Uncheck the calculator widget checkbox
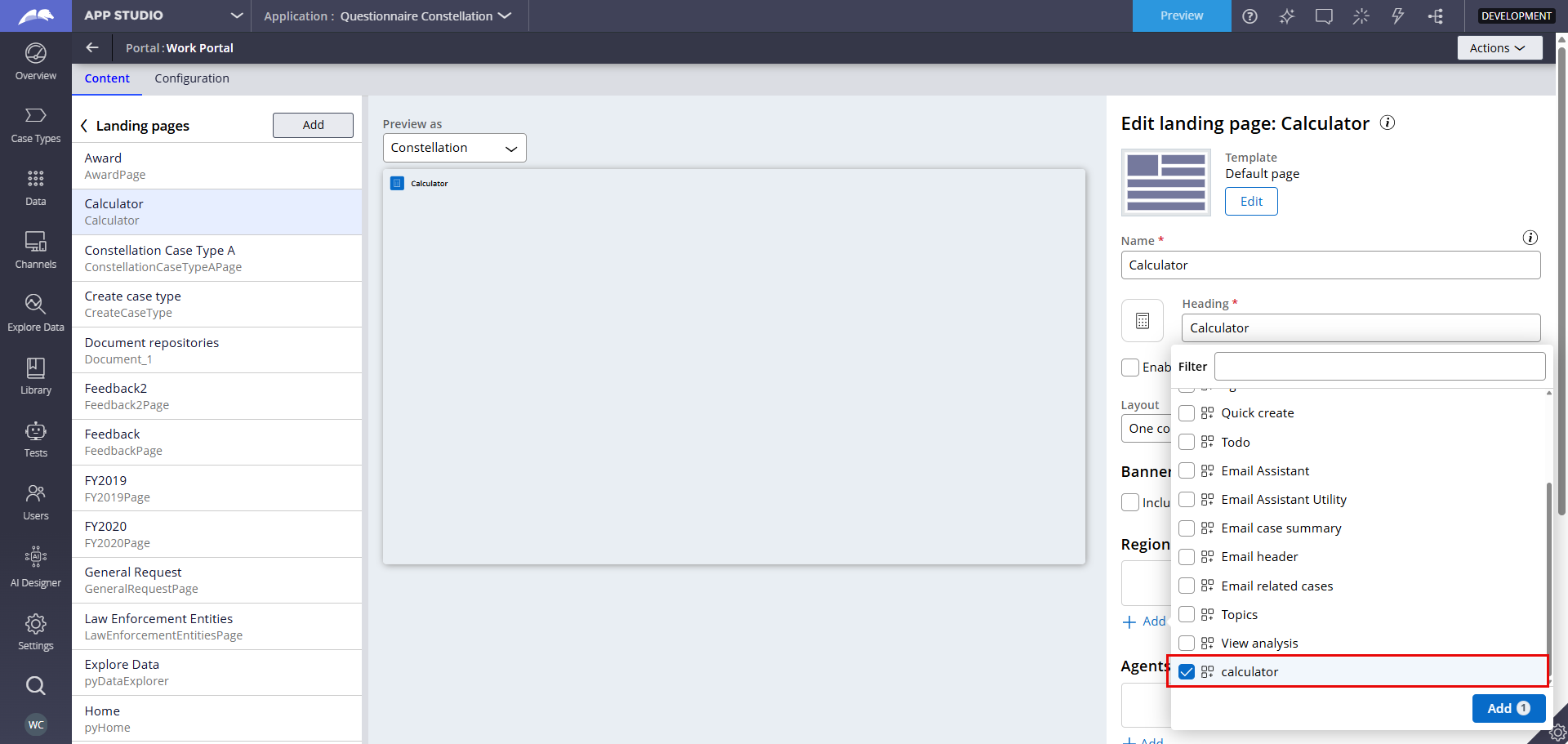The image size is (1568, 744). pyautogui.click(x=1187, y=672)
